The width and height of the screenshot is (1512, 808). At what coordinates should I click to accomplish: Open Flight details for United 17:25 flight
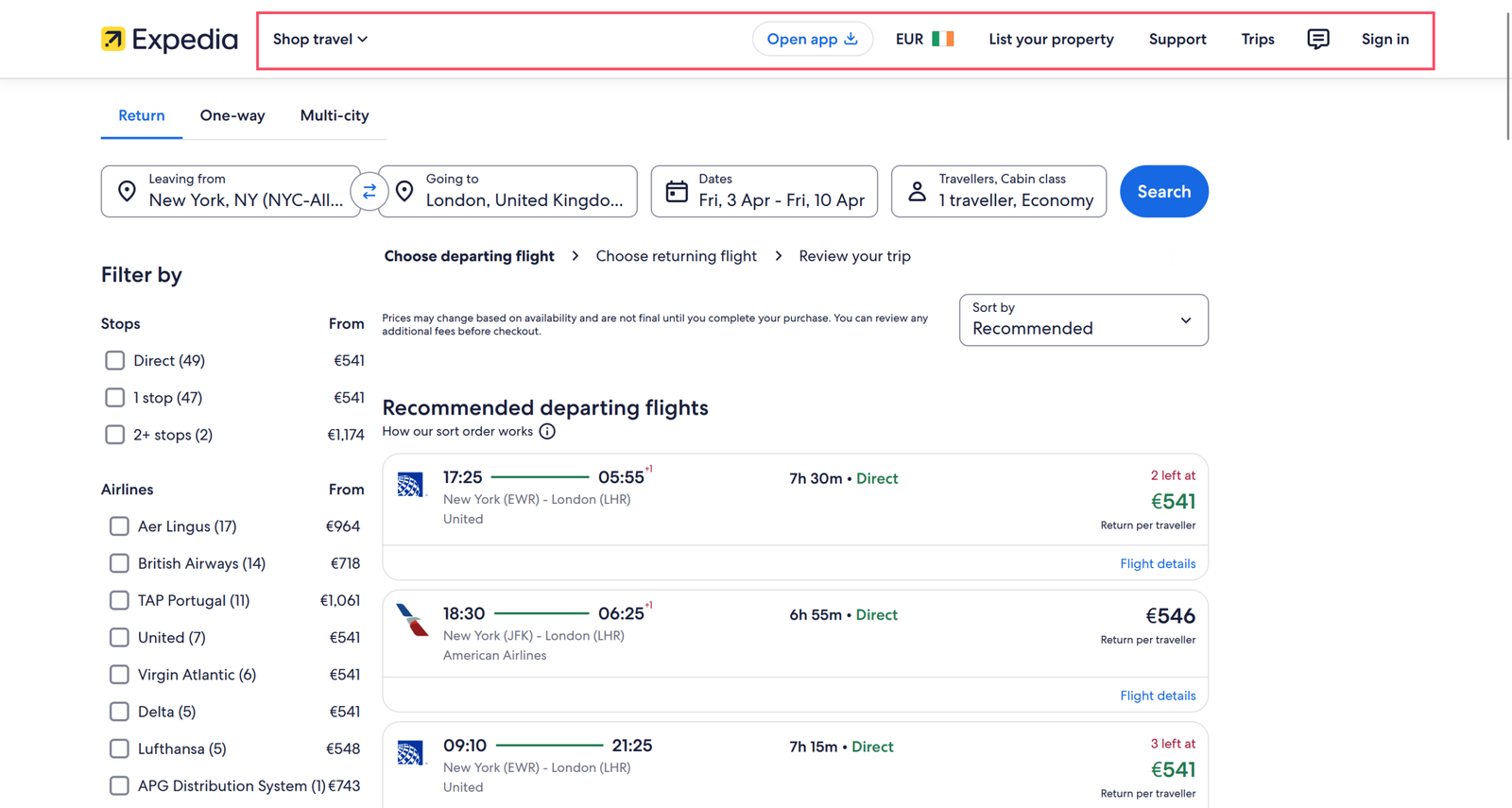point(1157,563)
